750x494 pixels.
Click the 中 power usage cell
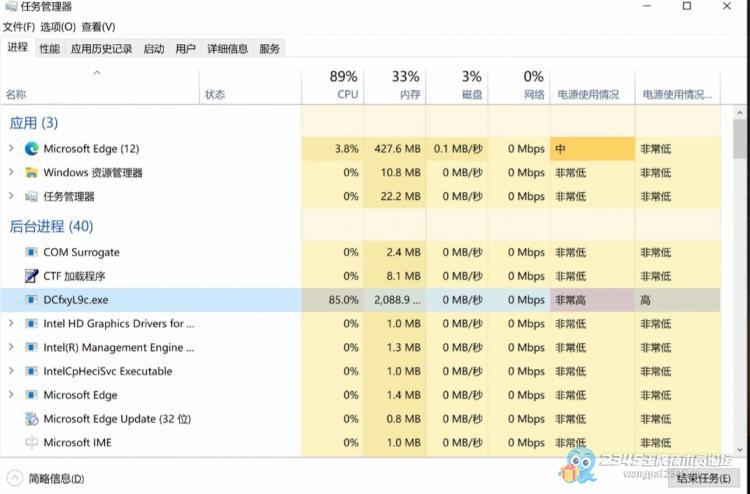pos(593,149)
